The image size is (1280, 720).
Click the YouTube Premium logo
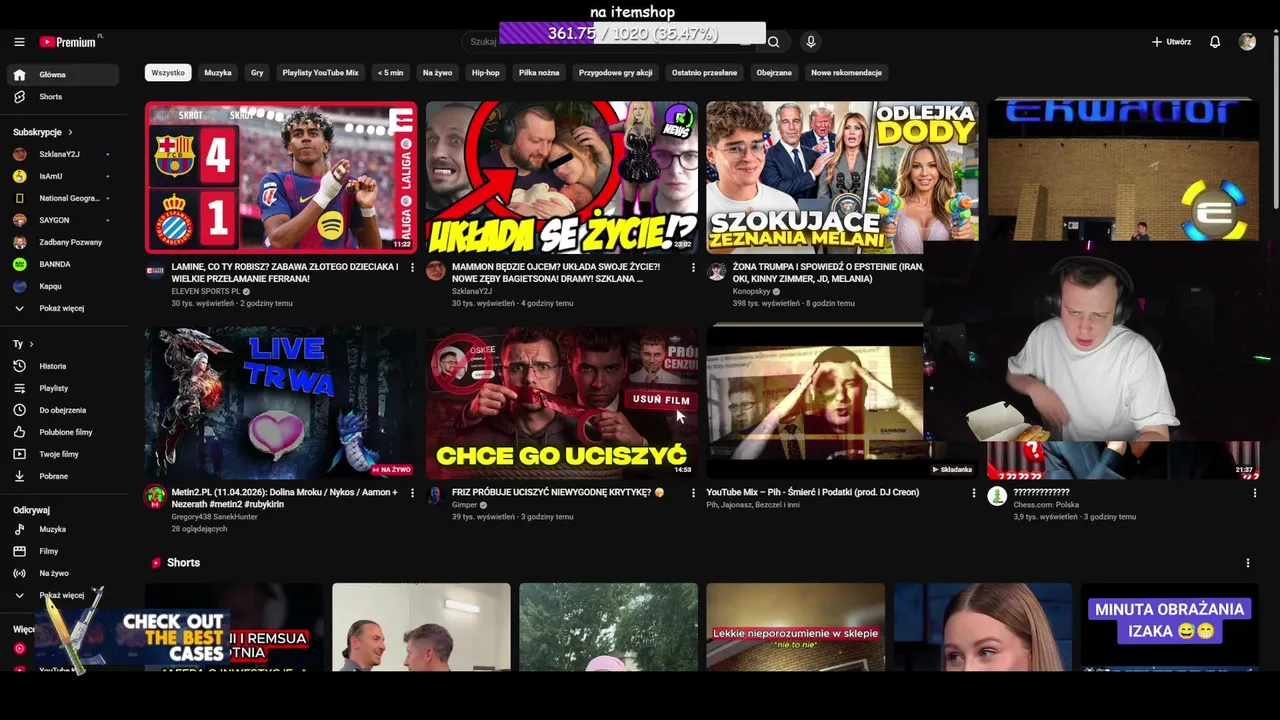(x=70, y=42)
